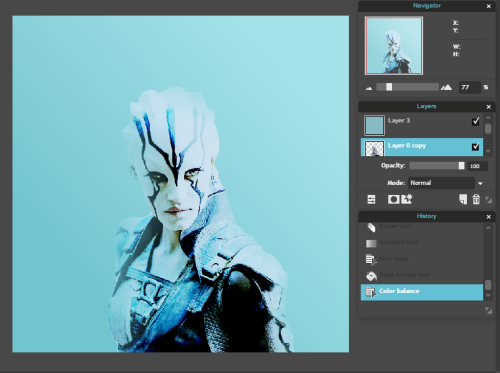Screen dimensions: 500x373
Task: Click the opacity value field showing 100
Action: click(x=477, y=166)
